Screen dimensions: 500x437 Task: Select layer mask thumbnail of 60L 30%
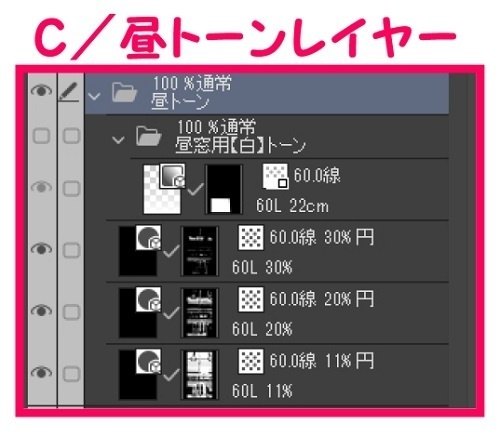(x=200, y=252)
